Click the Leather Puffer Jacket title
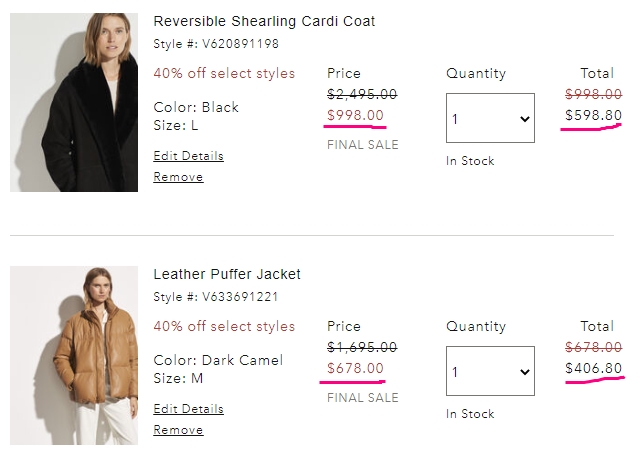This screenshot has height=454, width=643. tap(227, 274)
